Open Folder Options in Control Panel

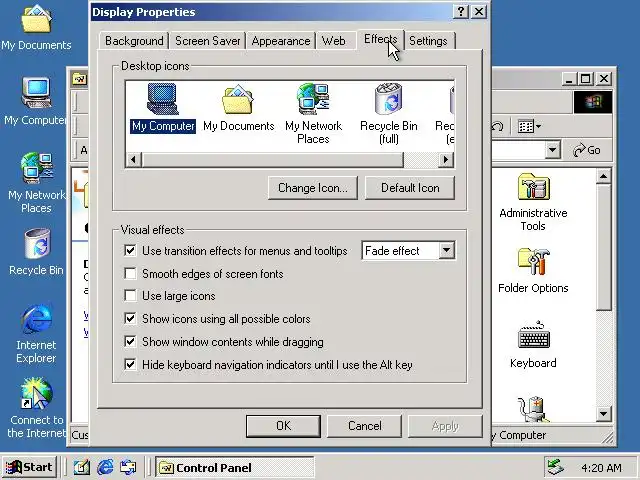(533, 271)
